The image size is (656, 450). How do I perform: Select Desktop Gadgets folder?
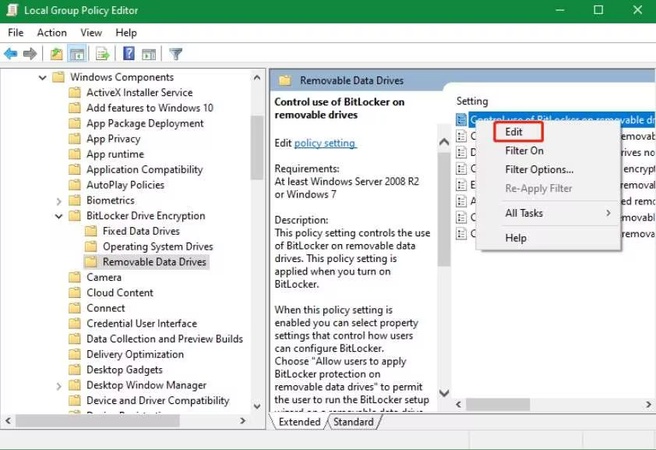pos(124,370)
